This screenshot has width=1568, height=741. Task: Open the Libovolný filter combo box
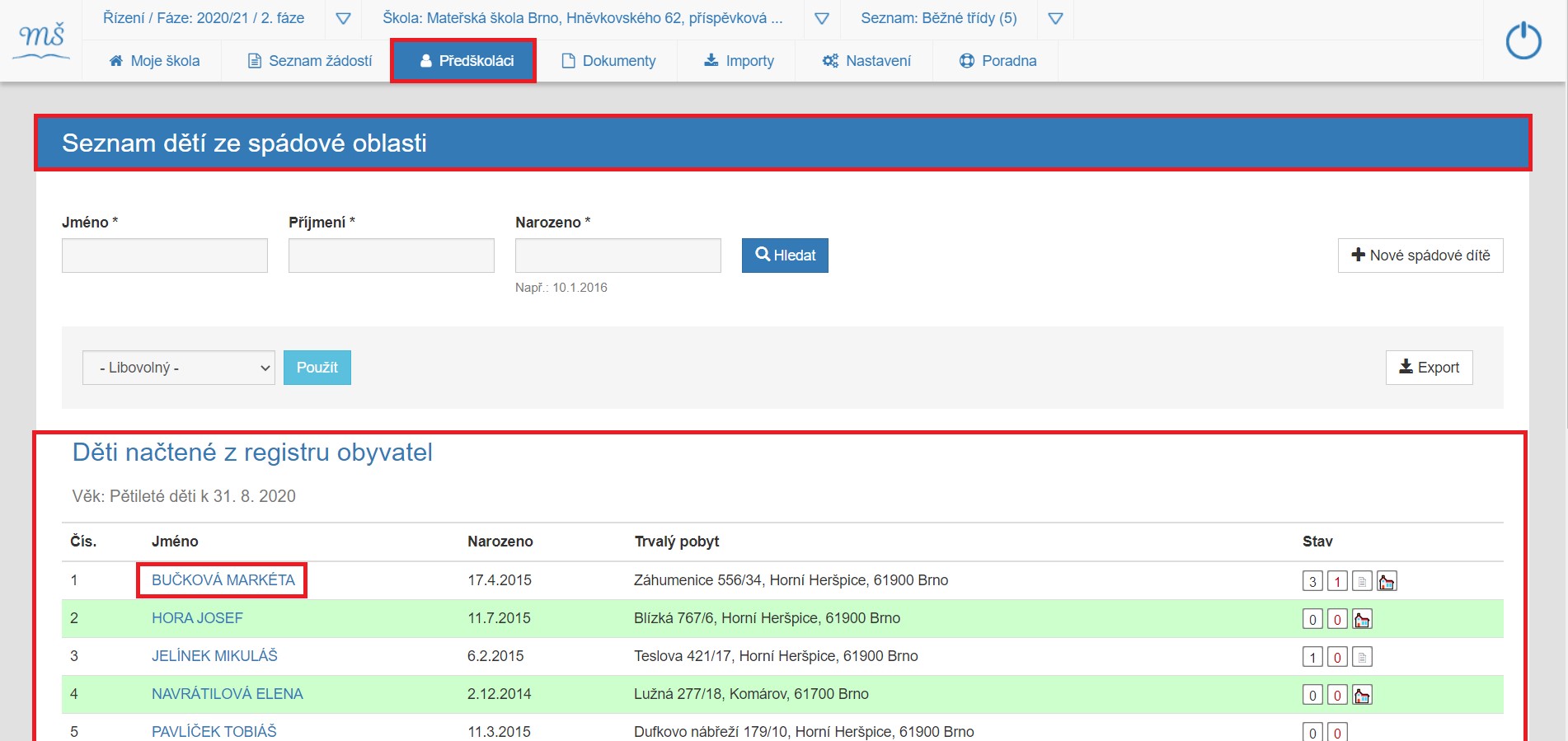[x=179, y=368]
